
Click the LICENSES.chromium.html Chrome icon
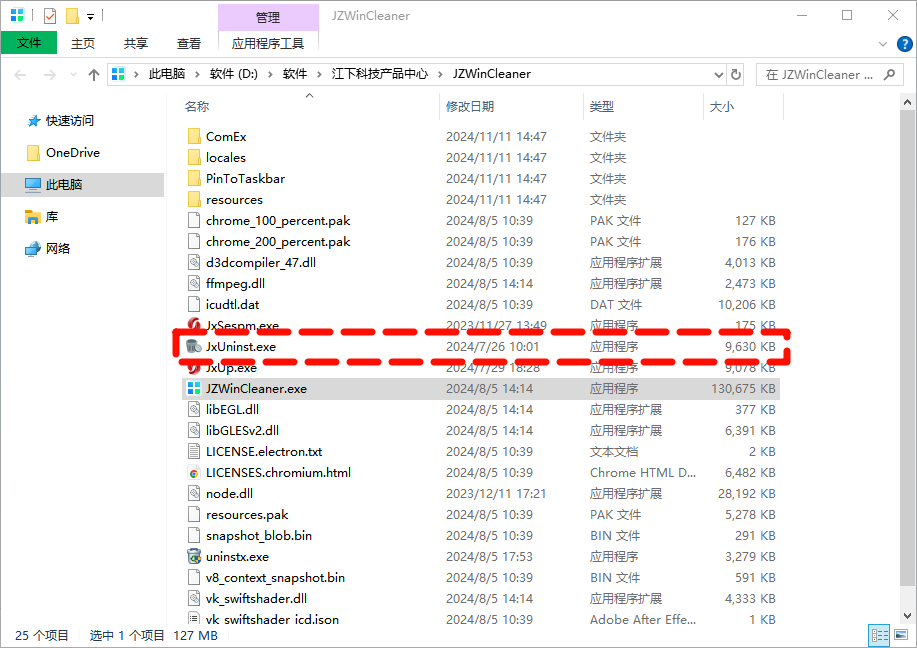(194, 473)
